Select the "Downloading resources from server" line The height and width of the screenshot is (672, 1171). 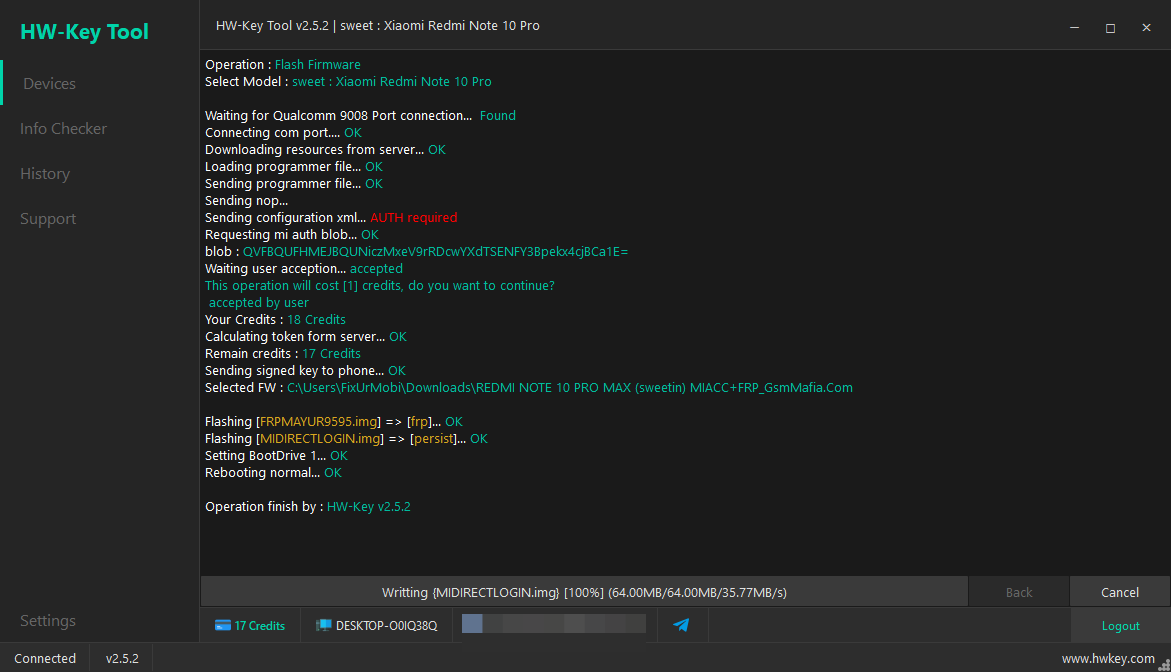coord(325,150)
